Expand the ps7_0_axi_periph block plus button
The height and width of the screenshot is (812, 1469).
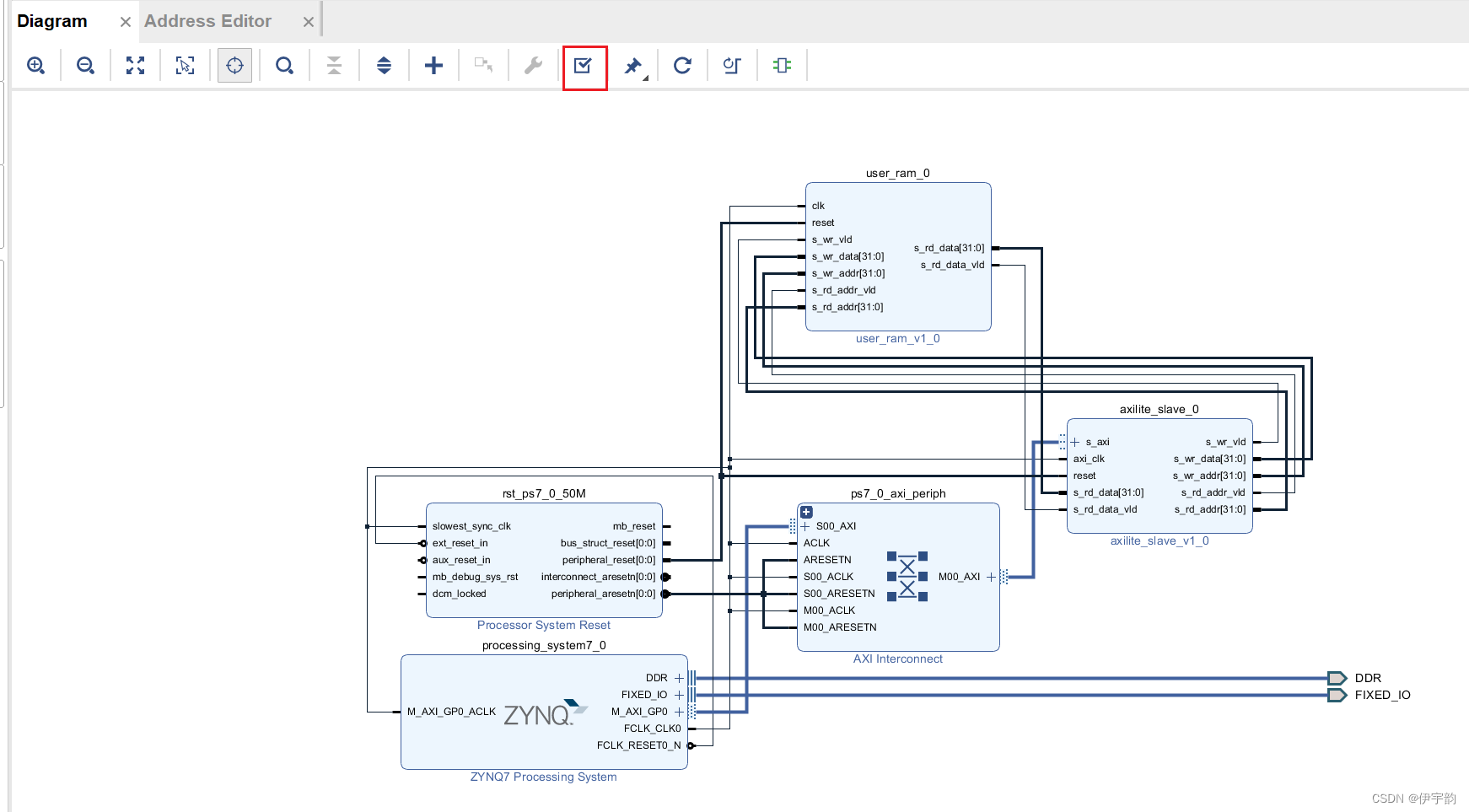[806, 512]
